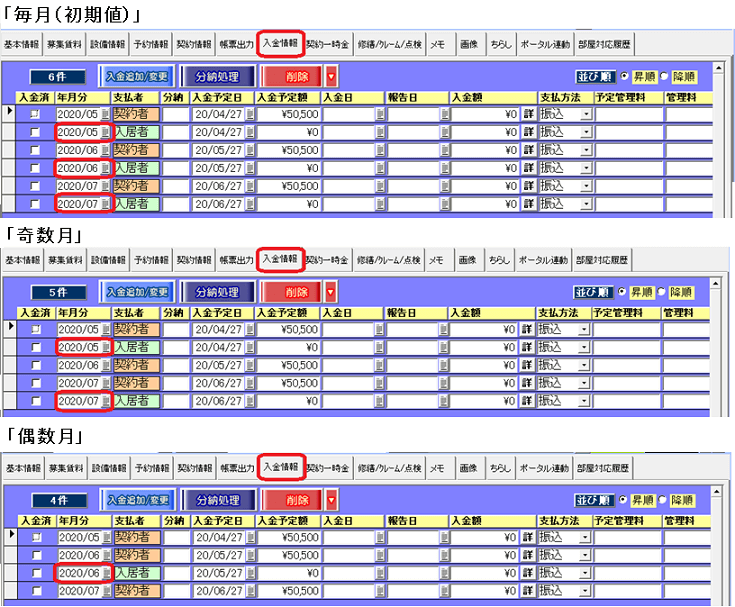Click icon beside 年月分 2020/07 入居者 row in 毎月 panel
This screenshot has width=735, height=607.
pos(106,204)
